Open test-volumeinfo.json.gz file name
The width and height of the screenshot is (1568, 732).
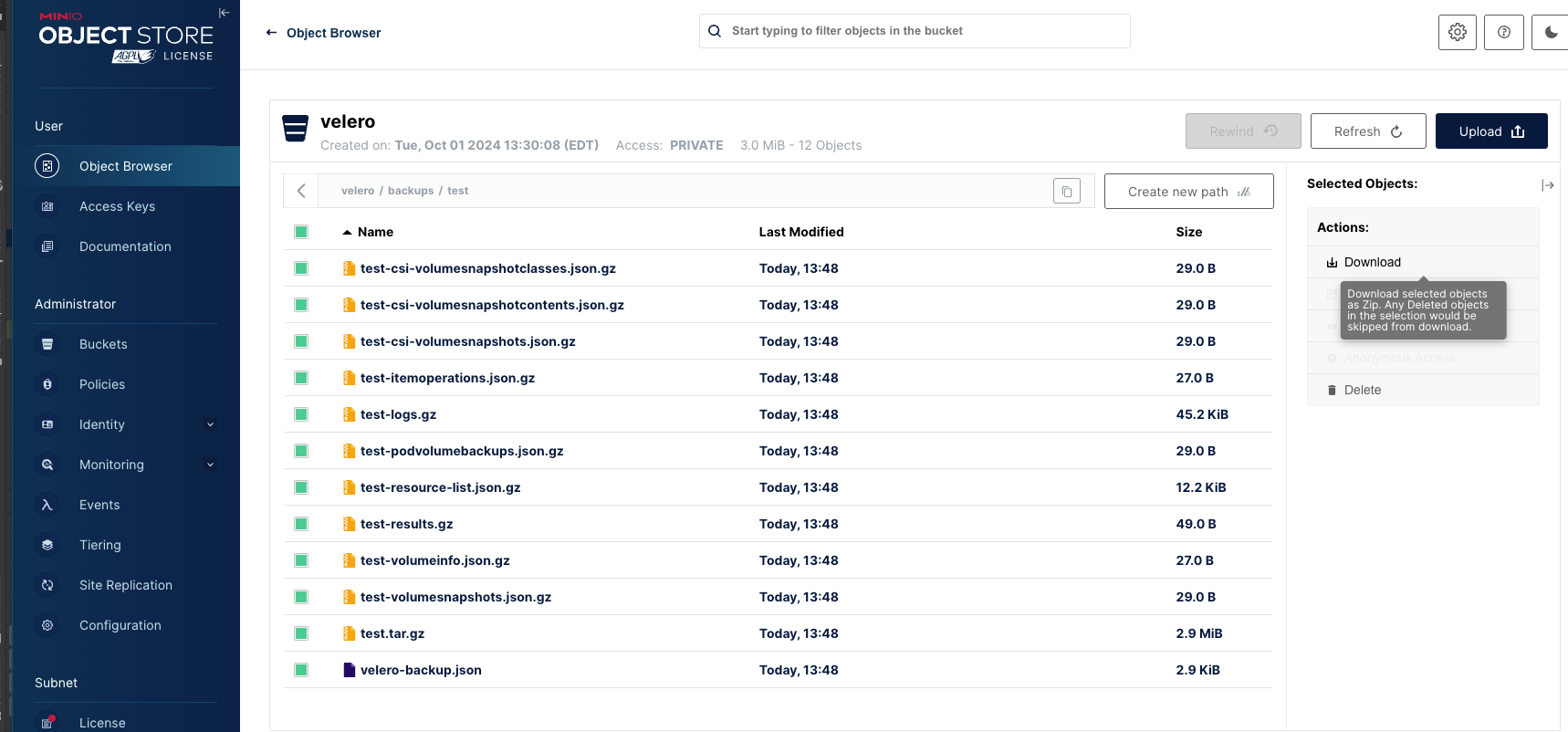434,560
